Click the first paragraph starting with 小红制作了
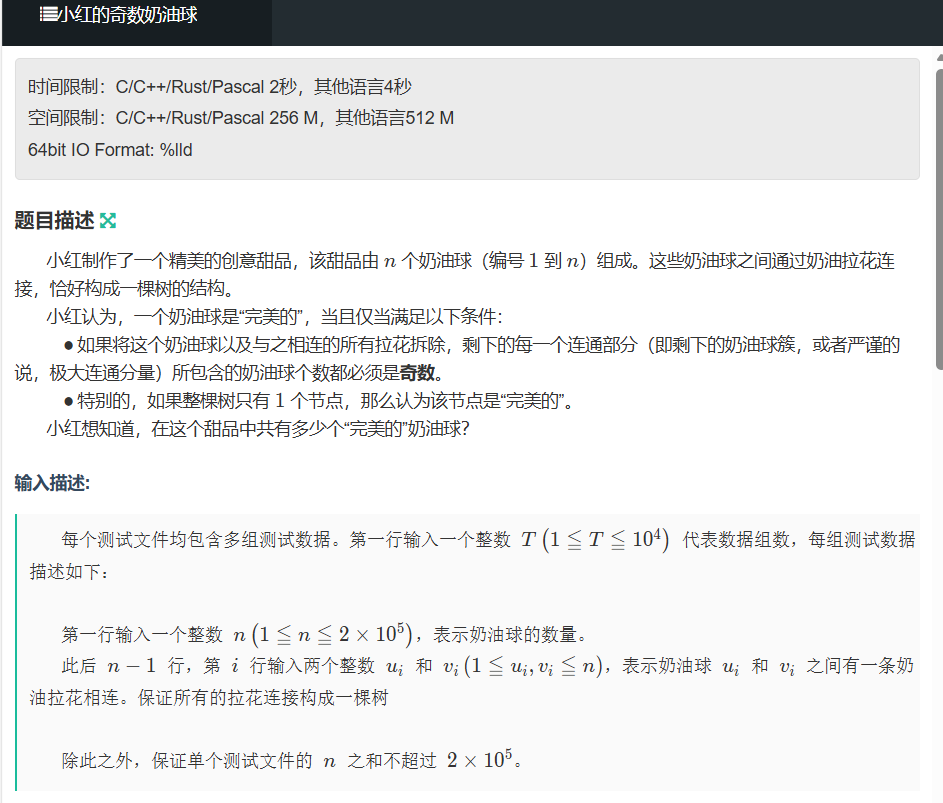This screenshot has height=803, width=943. tap(470, 262)
